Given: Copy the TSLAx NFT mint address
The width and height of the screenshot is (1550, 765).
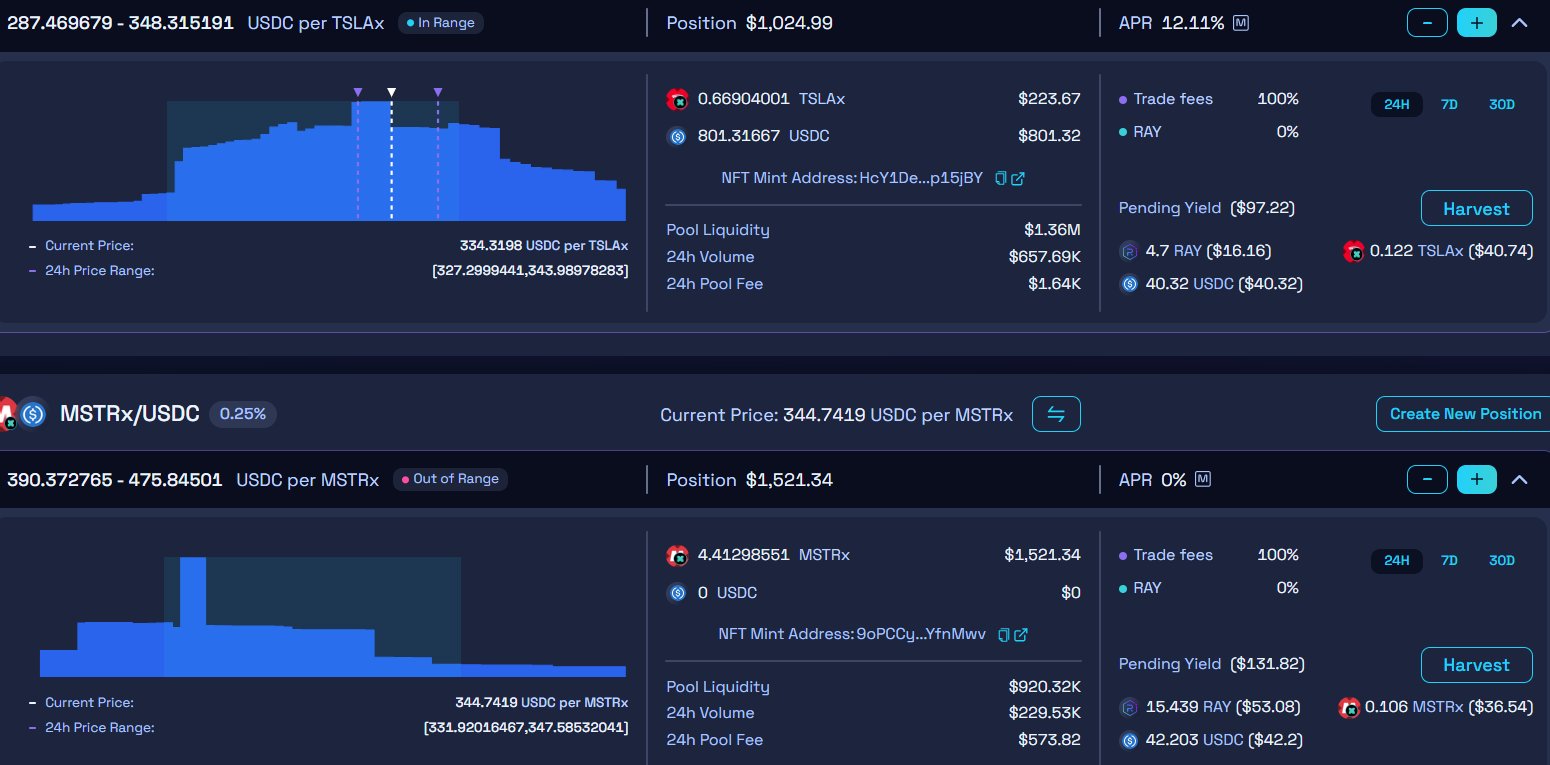Looking at the screenshot, I should tap(1001, 178).
